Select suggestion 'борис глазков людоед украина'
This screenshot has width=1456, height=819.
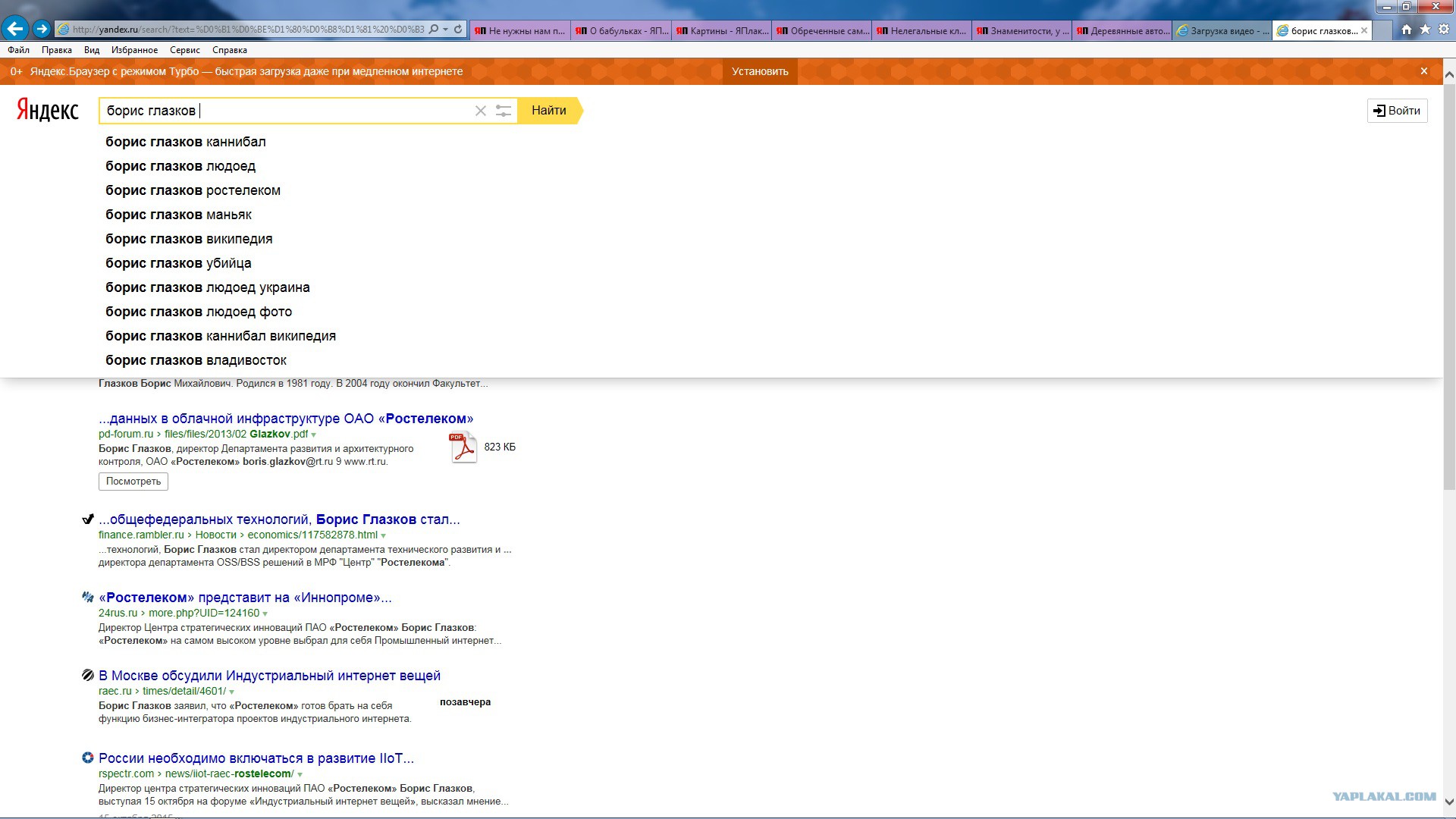click(x=208, y=287)
